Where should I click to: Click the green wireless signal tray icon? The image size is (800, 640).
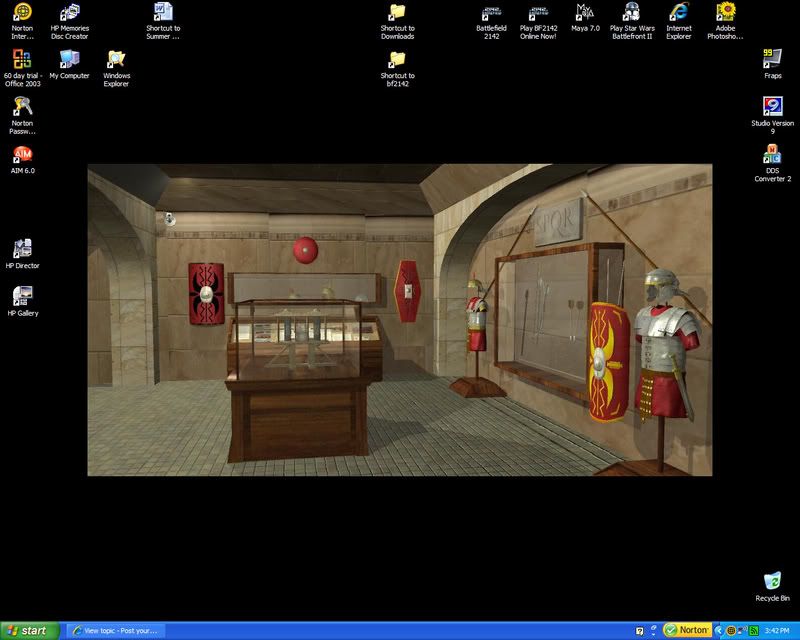(x=754, y=631)
